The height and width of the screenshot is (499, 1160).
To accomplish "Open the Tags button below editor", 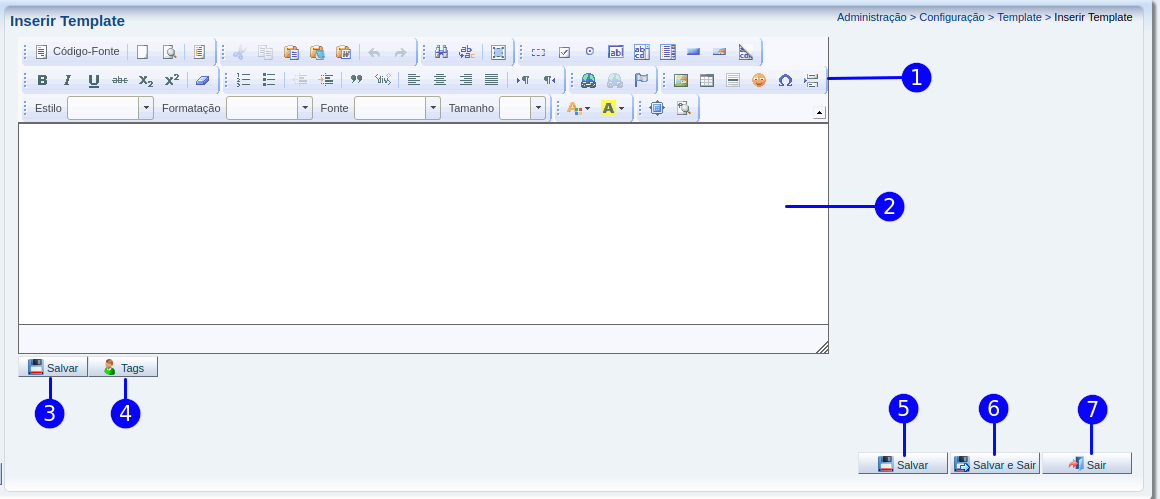I will click(x=123, y=368).
